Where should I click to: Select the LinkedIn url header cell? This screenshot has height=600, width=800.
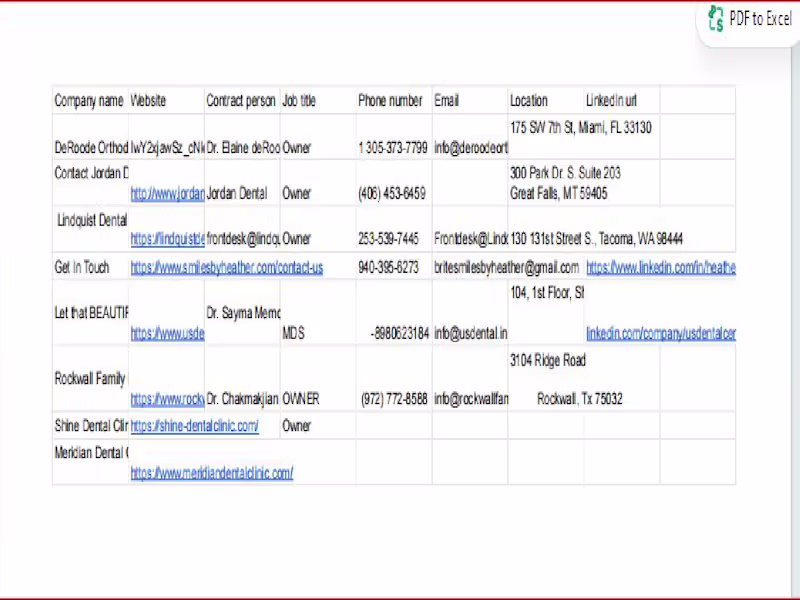tap(622, 101)
